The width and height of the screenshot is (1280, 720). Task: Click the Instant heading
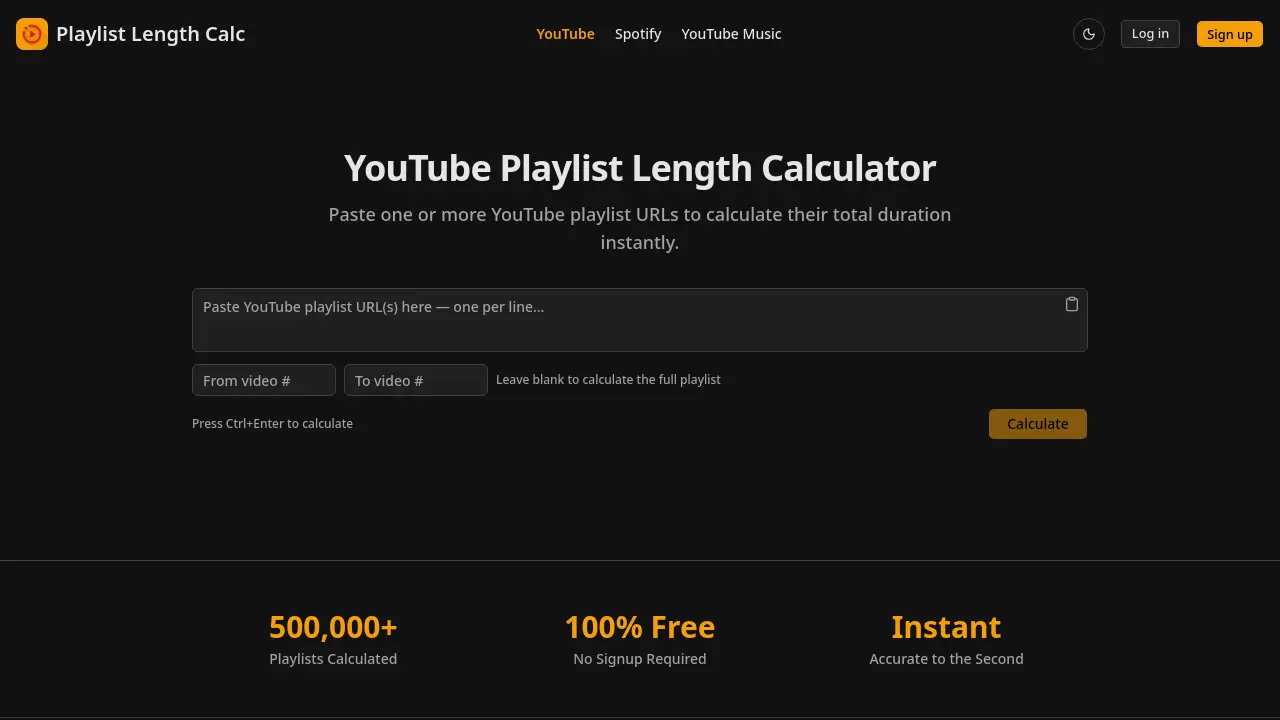[946, 627]
